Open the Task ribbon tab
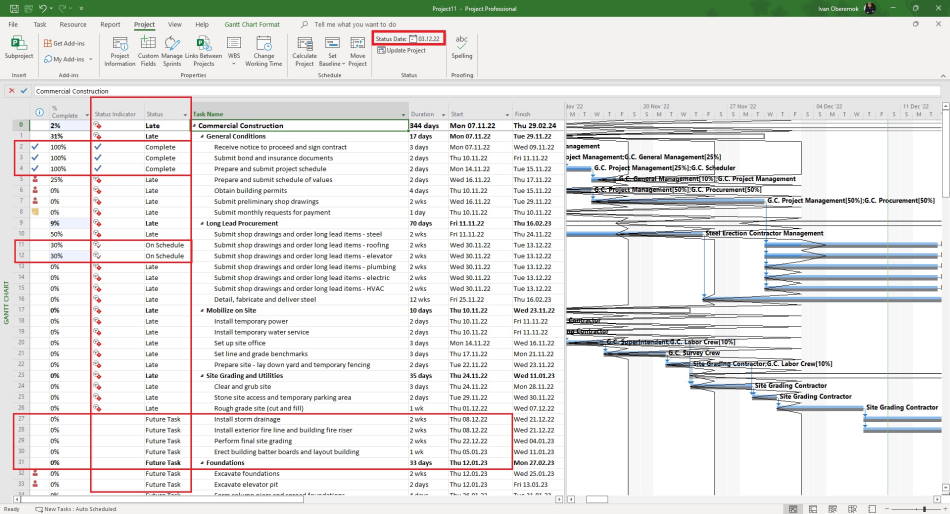The width and height of the screenshot is (950, 514). 40,24
